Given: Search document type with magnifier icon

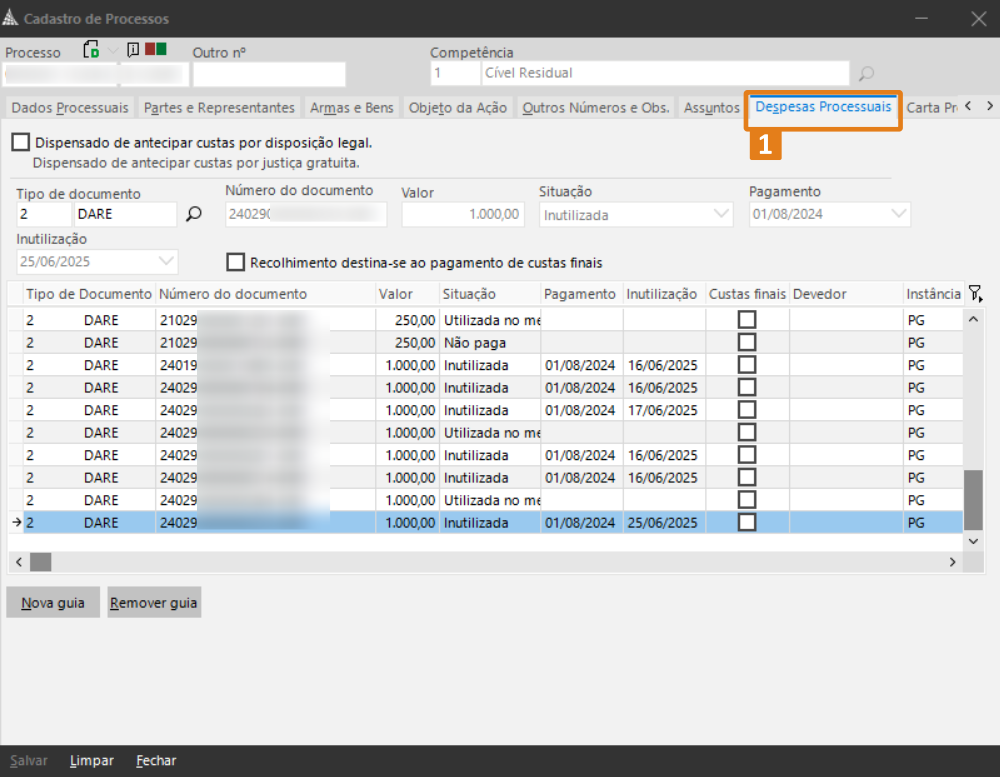Looking at the screenshot, I should (194, 214).
